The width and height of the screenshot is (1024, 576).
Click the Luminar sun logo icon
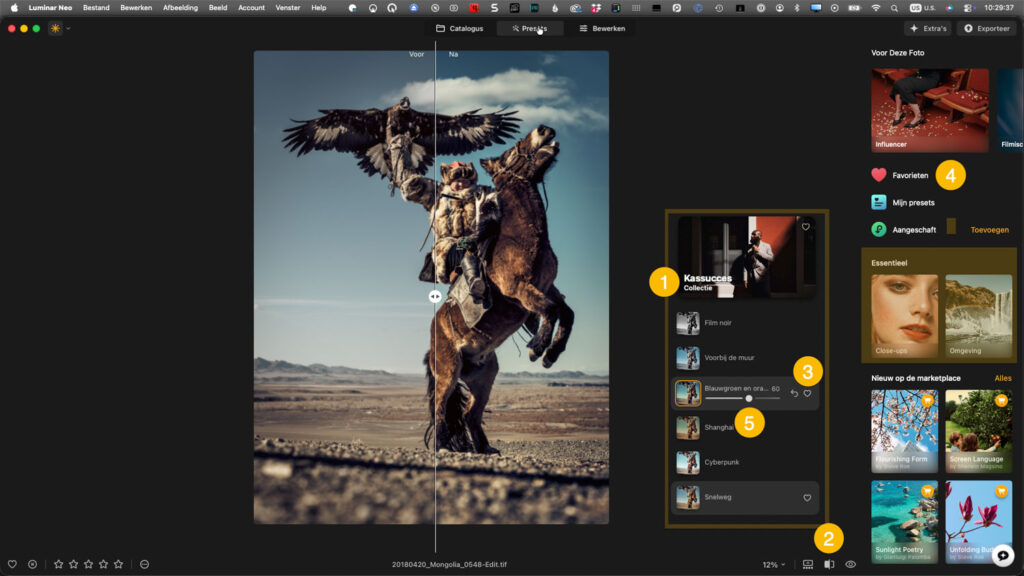click(56, 29)
